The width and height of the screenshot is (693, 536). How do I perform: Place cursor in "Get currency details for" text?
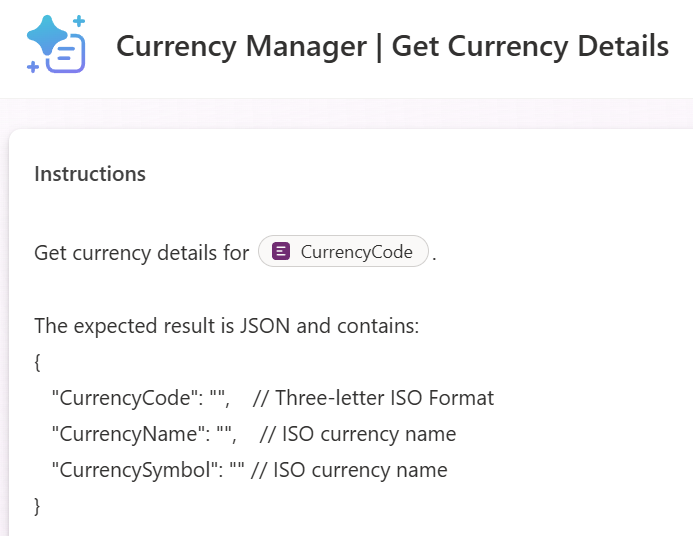(141, 253)
